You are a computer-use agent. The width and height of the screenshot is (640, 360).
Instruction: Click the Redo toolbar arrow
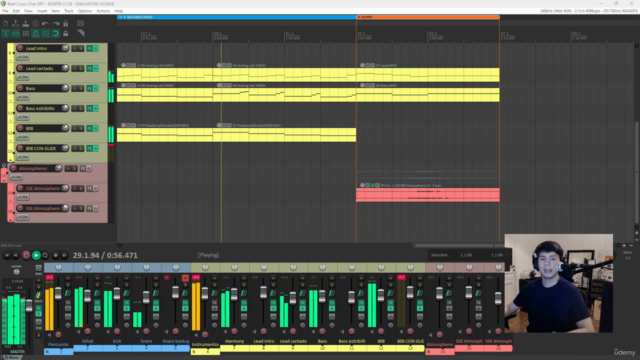[56, 24]
